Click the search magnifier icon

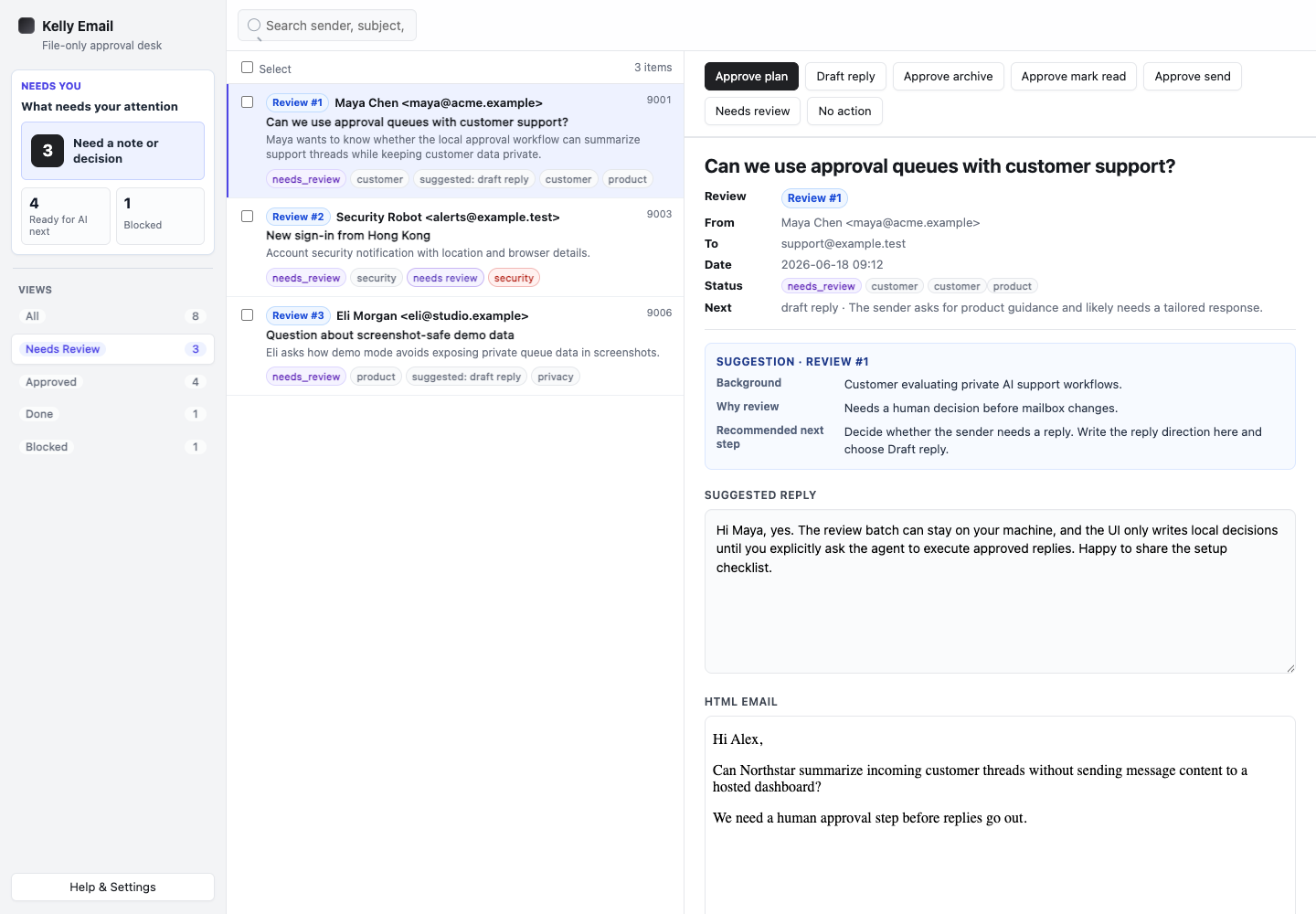254,26
